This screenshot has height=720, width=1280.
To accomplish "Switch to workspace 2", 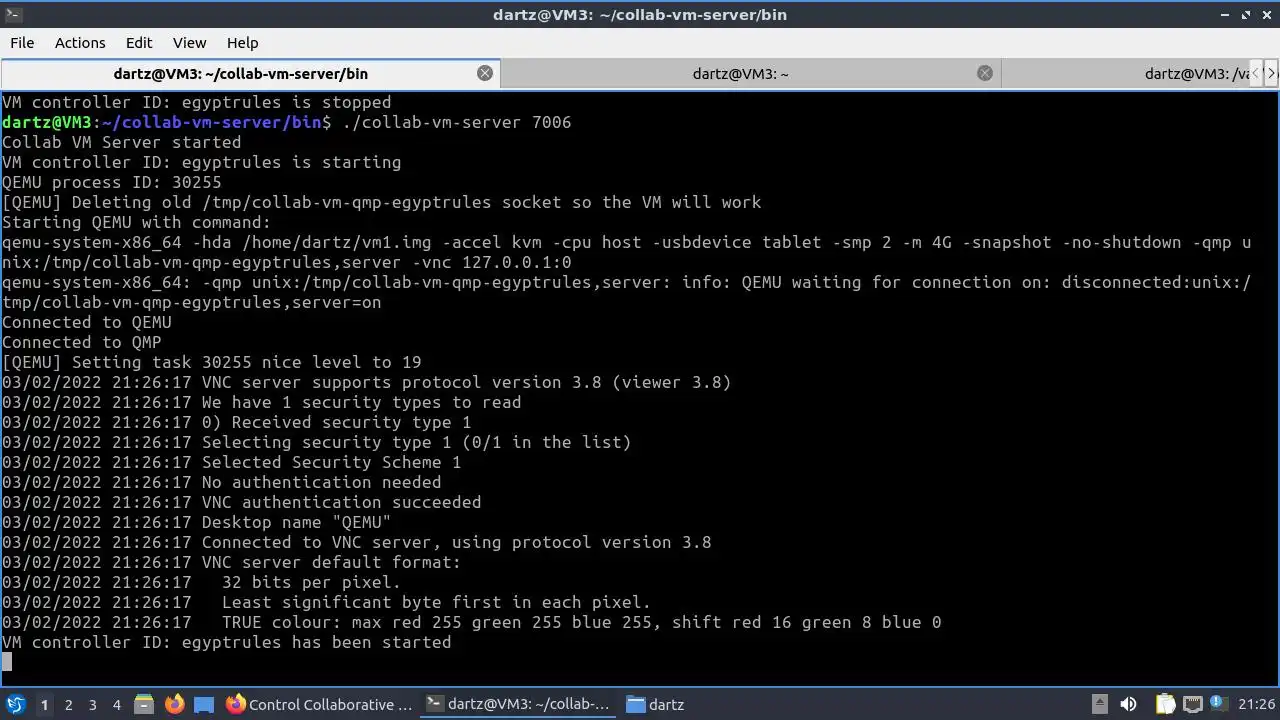I will (x=68, y=705).
